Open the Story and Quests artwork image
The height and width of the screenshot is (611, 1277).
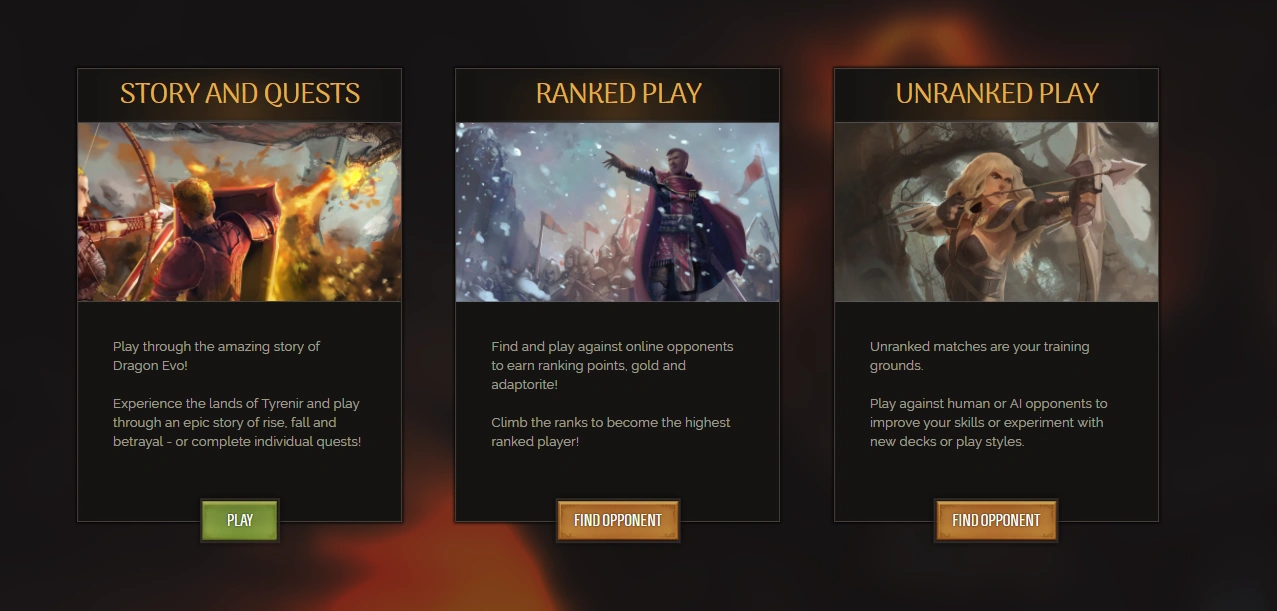tap(240, 212)
